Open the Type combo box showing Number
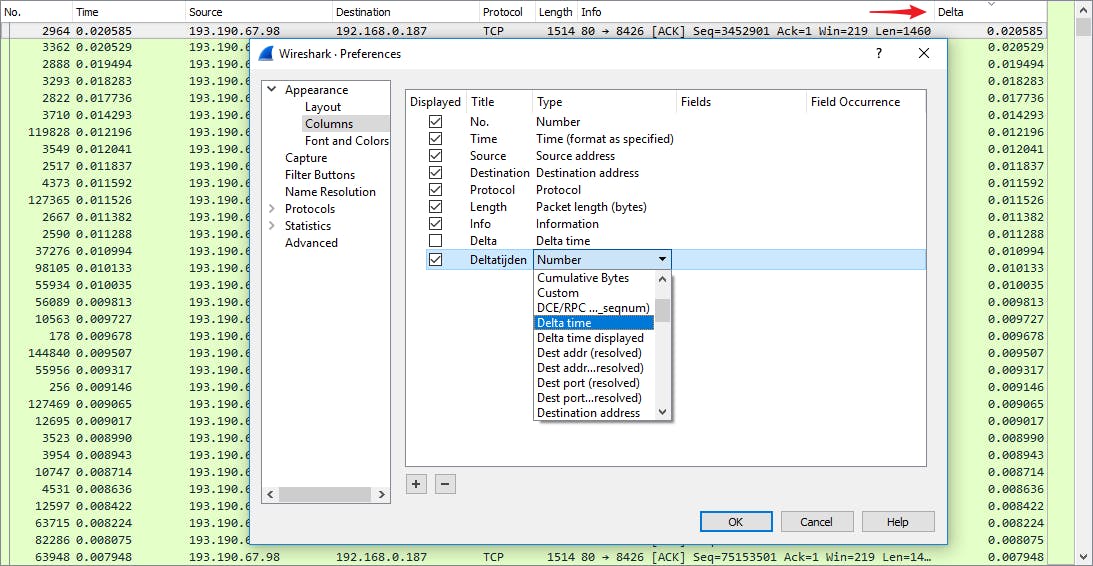 [602, 259]
